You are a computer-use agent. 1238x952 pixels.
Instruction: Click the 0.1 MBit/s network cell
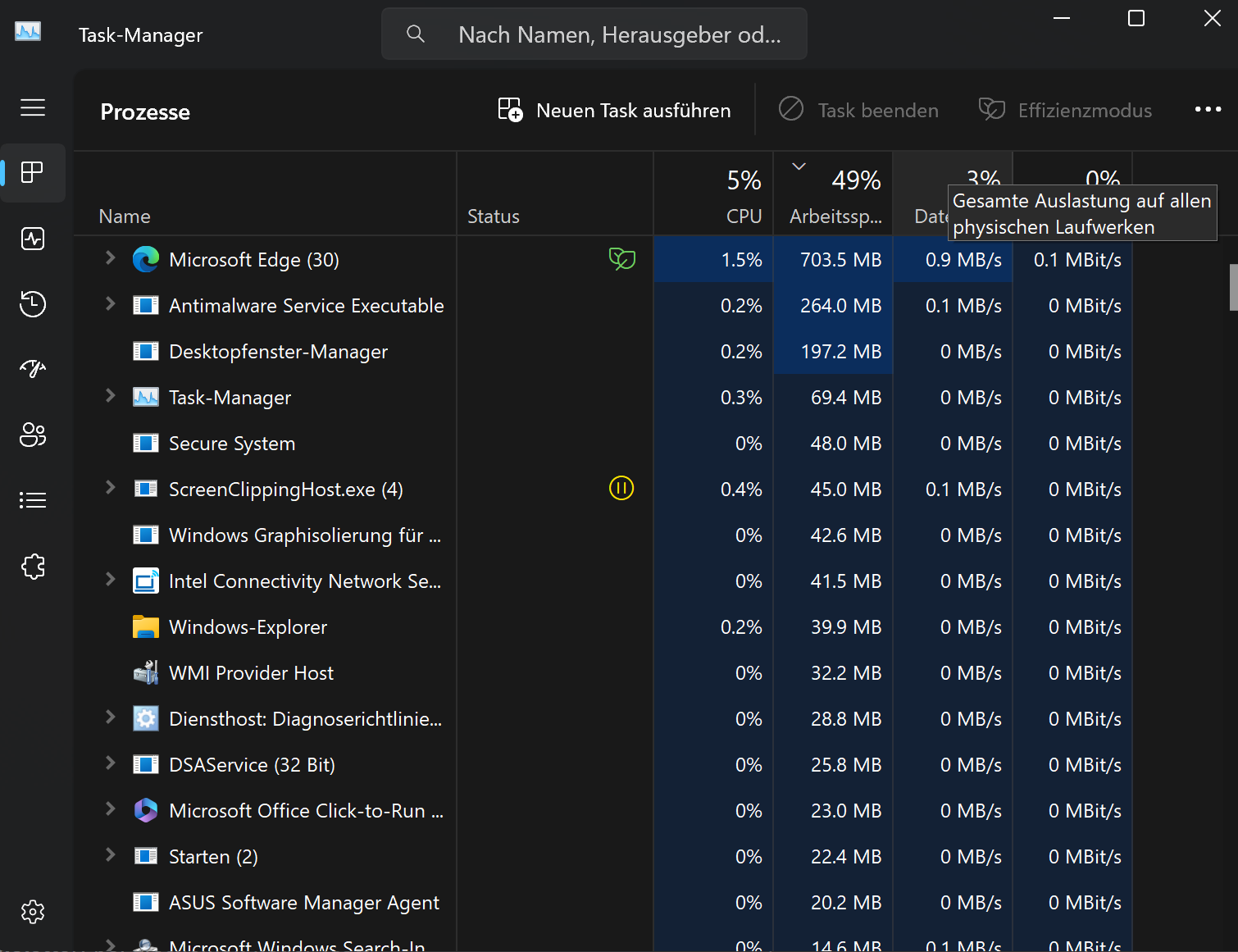[x=1072, y=259]
